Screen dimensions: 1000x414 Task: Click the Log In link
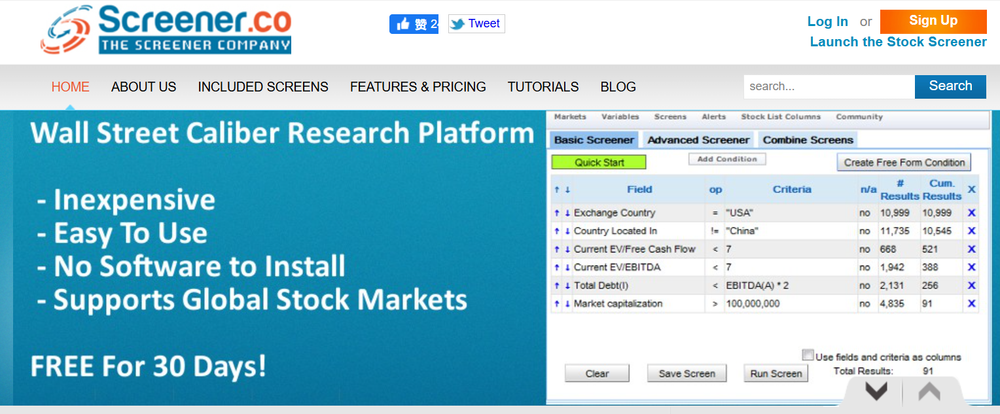pyautogui.click(x=827, y=22)
